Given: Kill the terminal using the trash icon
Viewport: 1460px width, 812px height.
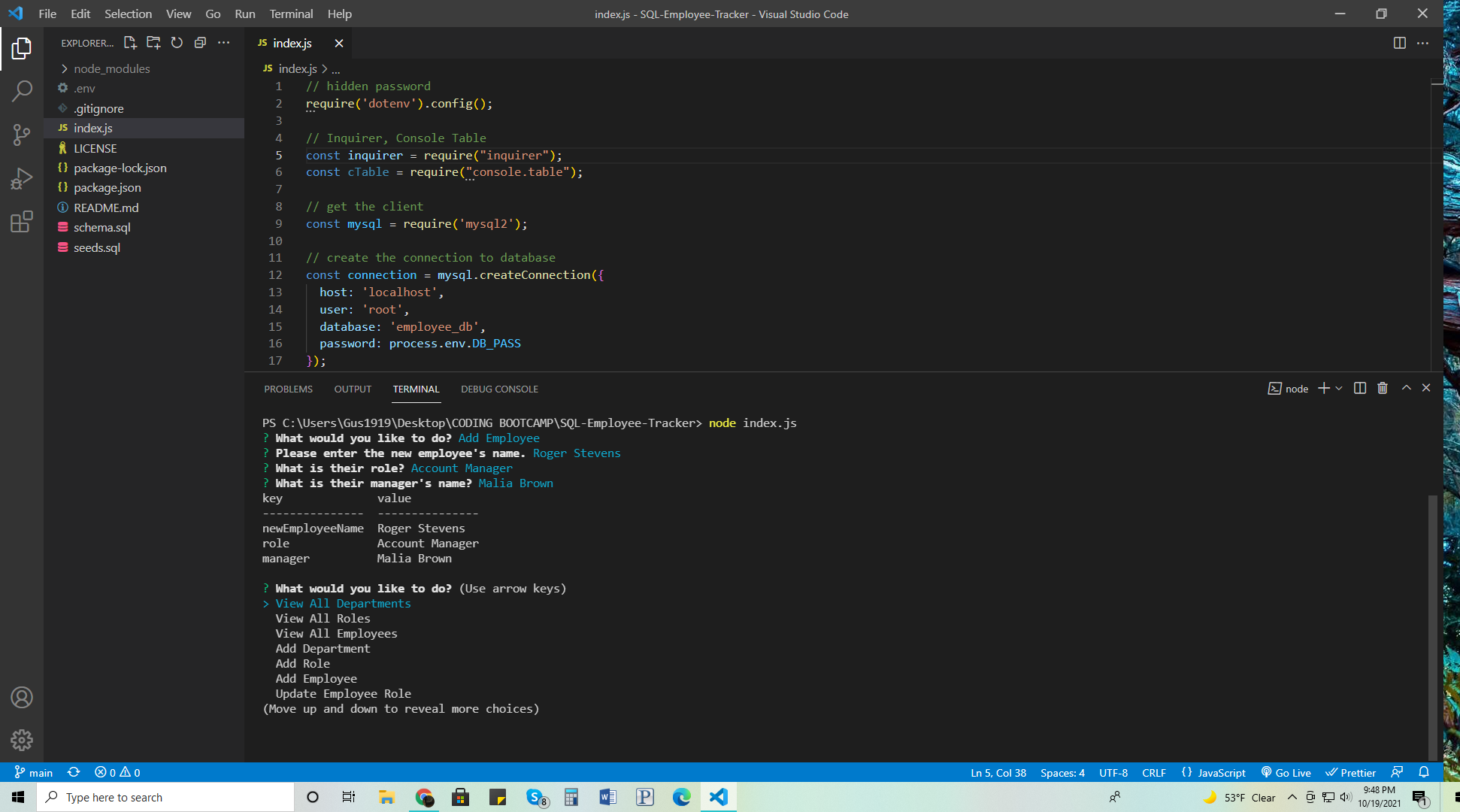Looking at the screenshot, I should 1383,388.
